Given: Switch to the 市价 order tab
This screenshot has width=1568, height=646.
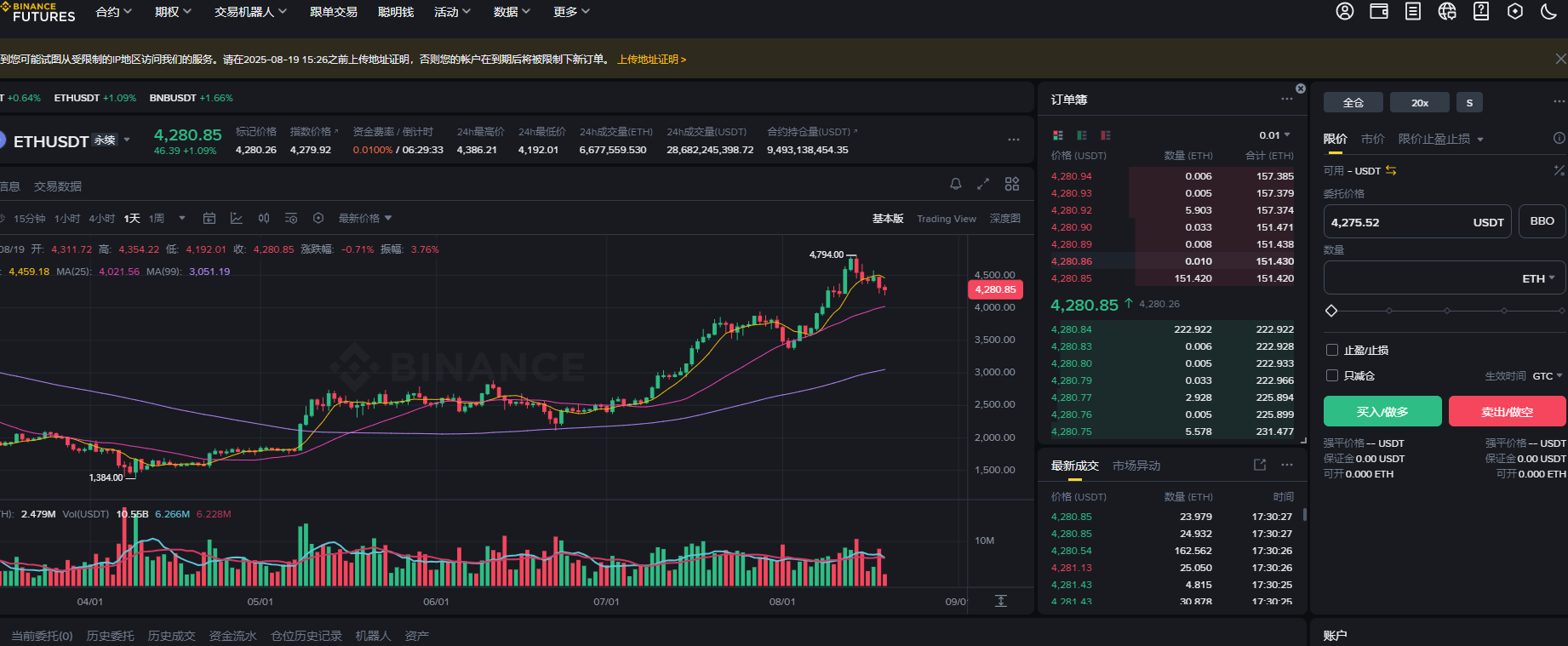Looking at the screenshot, I should (1372, 139).
